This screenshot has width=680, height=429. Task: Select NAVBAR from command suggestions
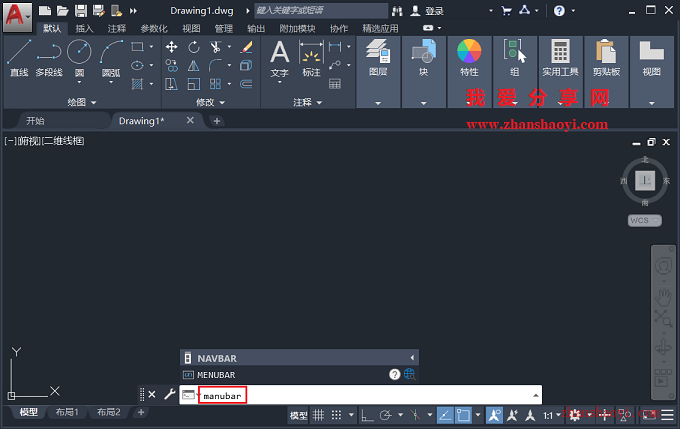pyautogui.click(x=299, y=358)
